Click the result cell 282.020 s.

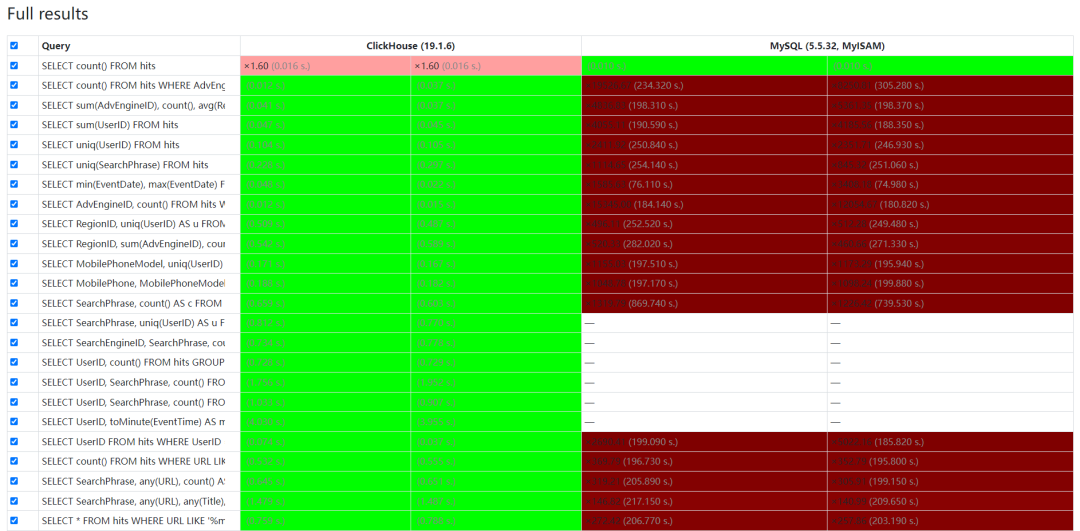pyautogui.click(x=705, y=244)
